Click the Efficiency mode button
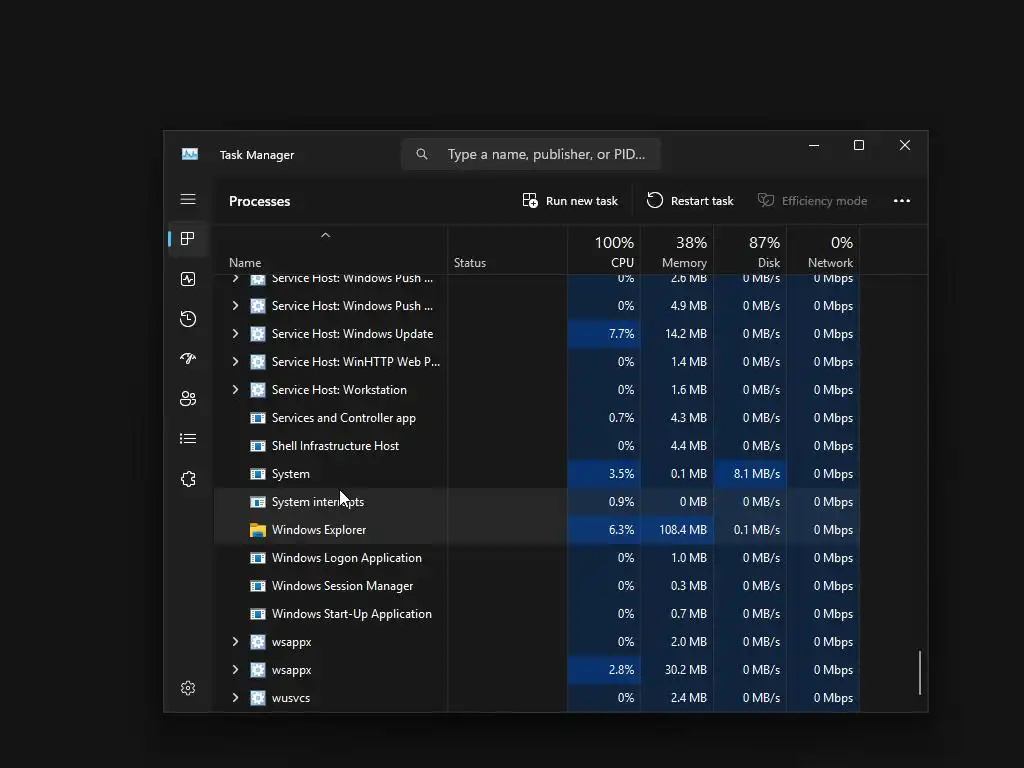The image size is (1024, 768). click(x=812, y=200)
